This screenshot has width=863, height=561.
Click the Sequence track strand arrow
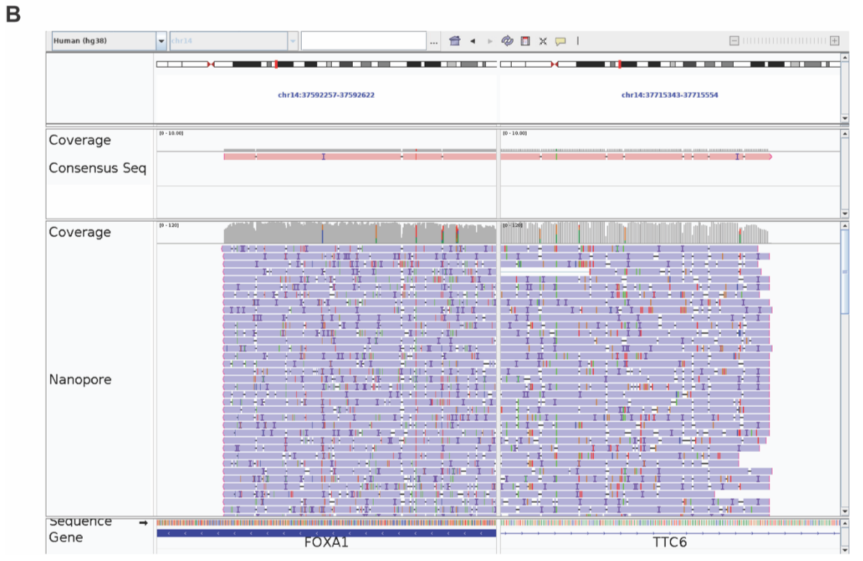point(143,522)
